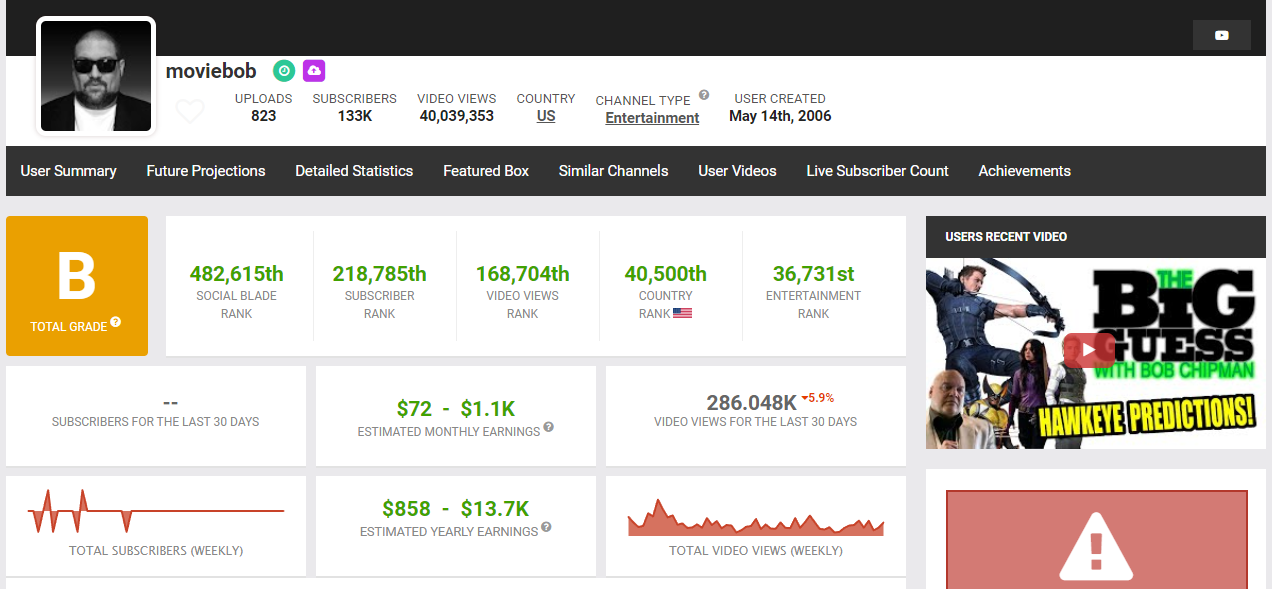Open help icon for Estimated Monthly Earnings
The image size is (1272, 589).
click(548, 427)
